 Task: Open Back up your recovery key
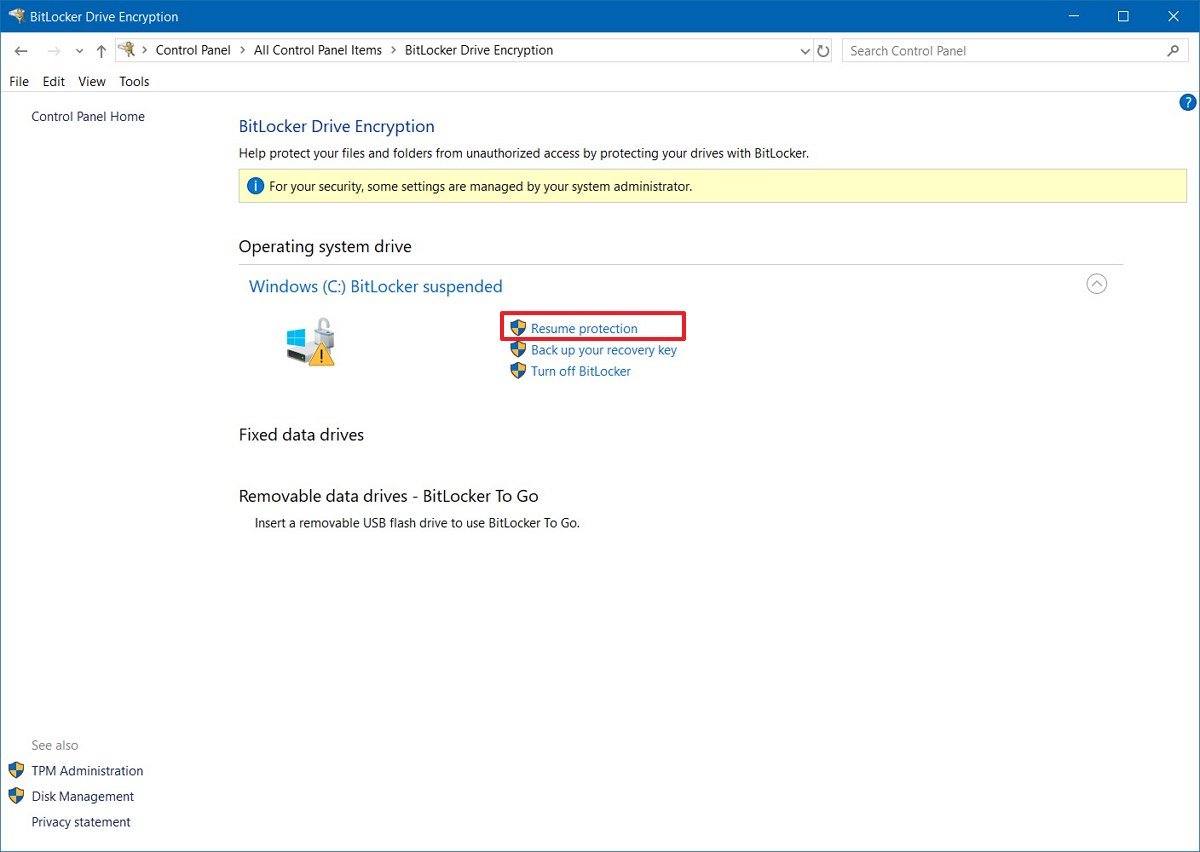pyautogui.click(x=604, y=350)
